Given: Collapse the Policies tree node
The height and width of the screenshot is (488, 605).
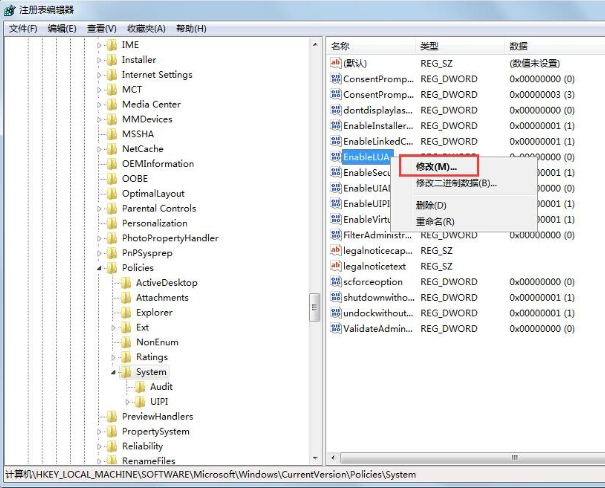Looking at the screenshot, I should pos(99,268).
